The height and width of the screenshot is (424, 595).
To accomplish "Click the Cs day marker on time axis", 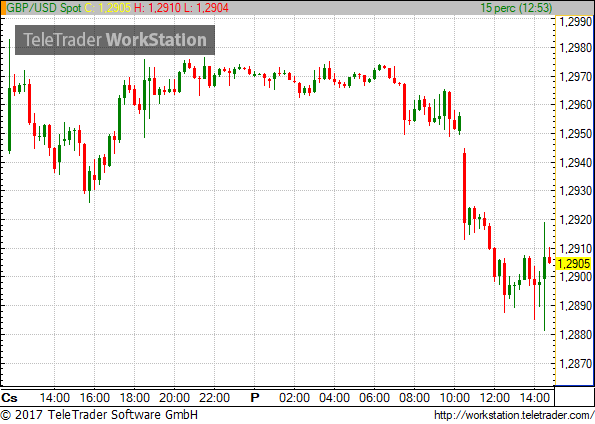I will click(9, 398).
